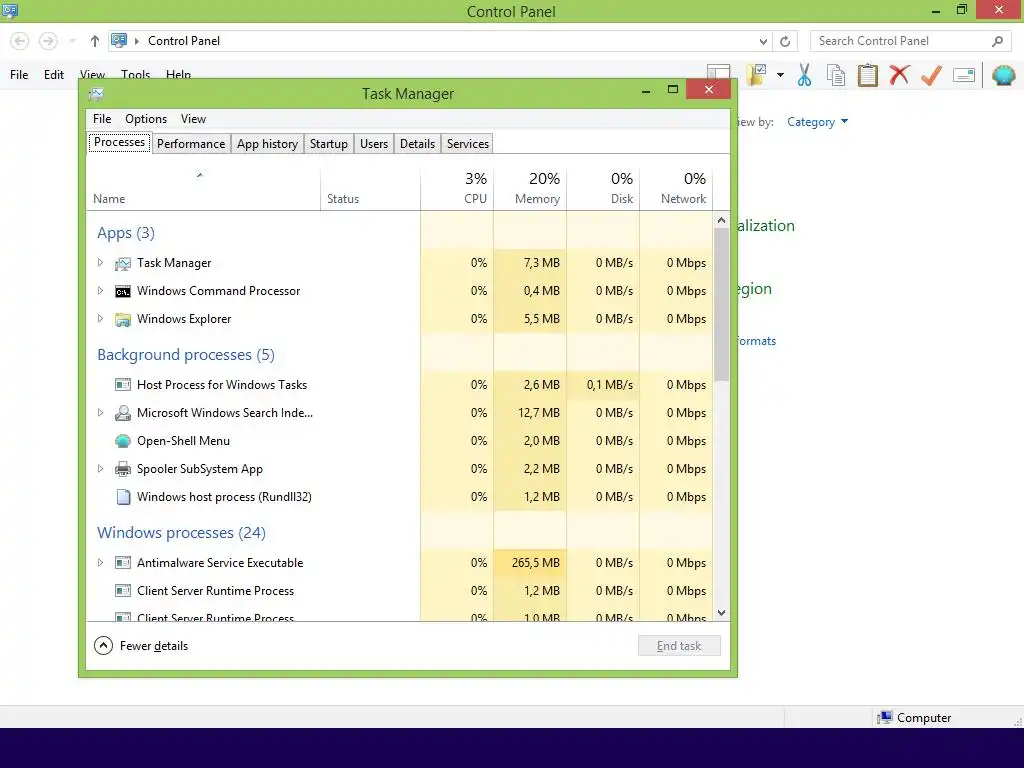Click the Task Manager title bar icon
The image size is (1024, 768).
coord(96,94)
